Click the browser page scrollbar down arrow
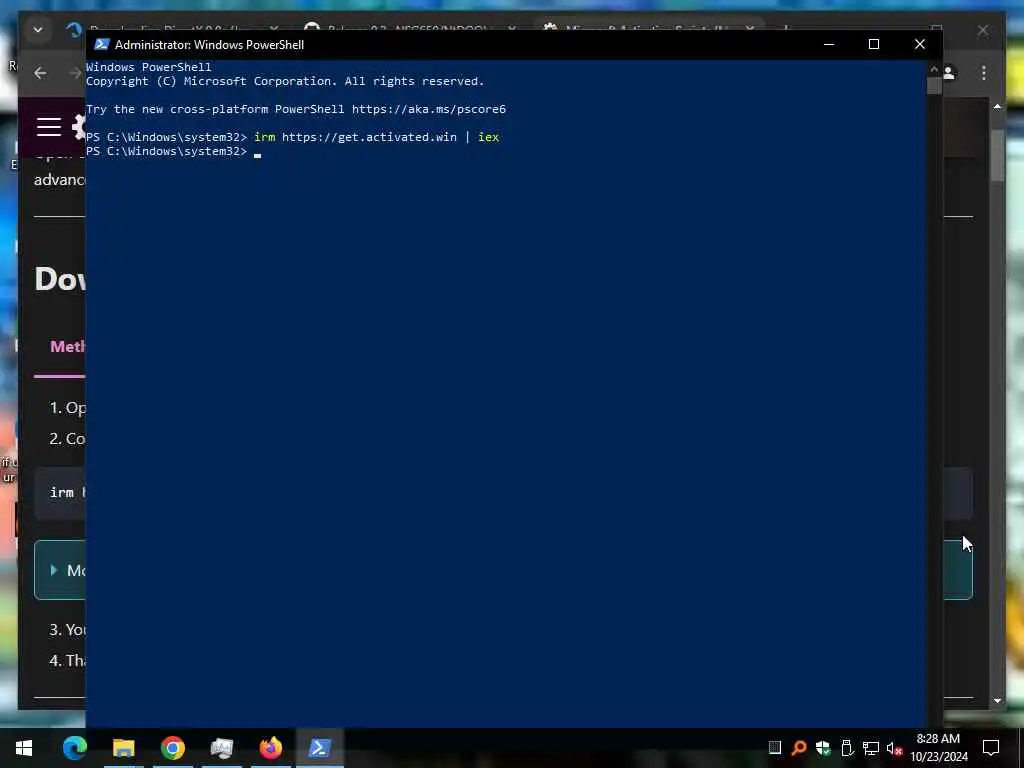This screenshot has height=768, width=1024. pos(997,701)
